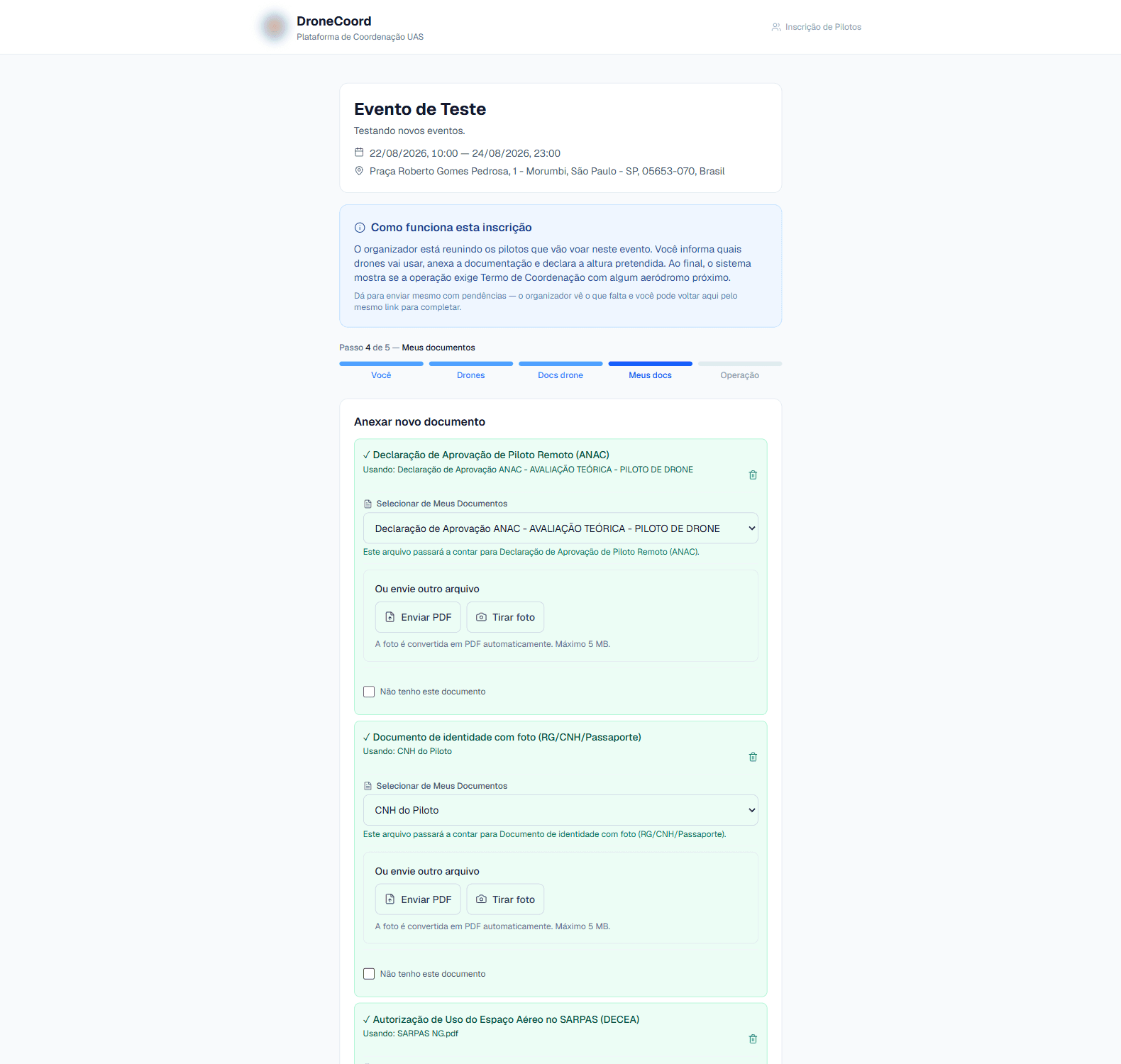Click the map pin icon by Praça Roberto Gomes Pedrosa

click(359, 171)
